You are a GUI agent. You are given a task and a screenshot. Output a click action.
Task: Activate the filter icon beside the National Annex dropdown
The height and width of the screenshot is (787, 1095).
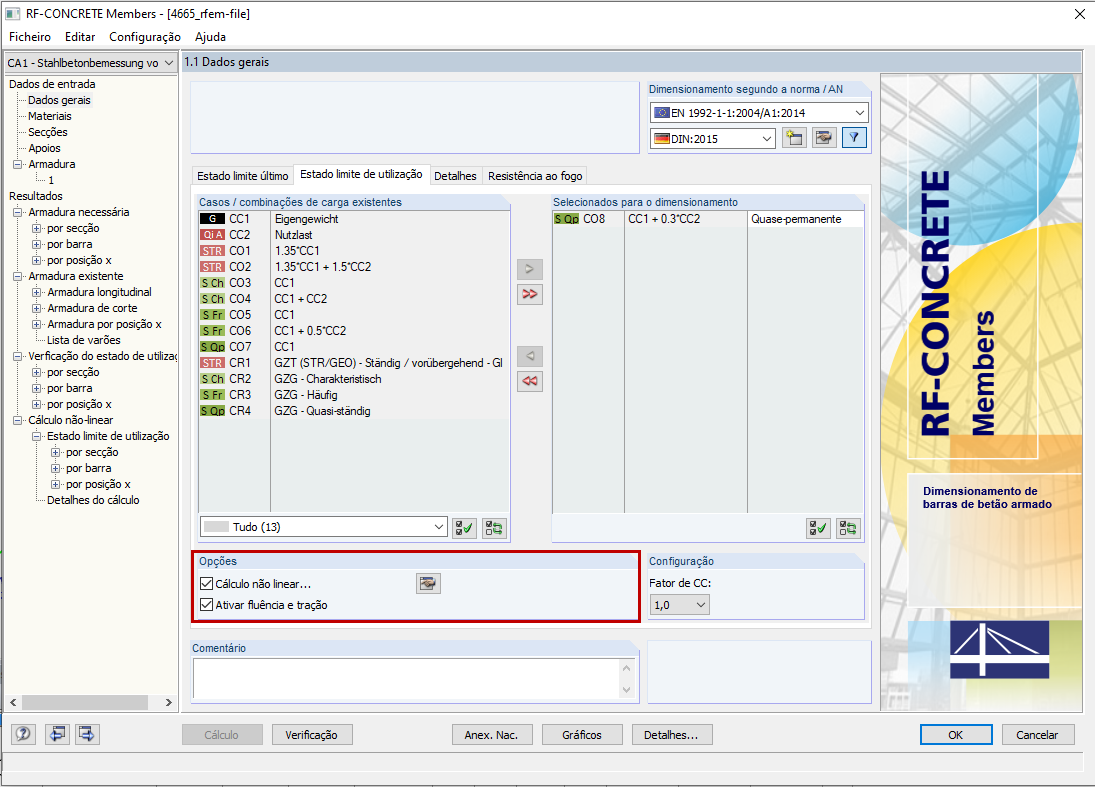click(854, 137)
